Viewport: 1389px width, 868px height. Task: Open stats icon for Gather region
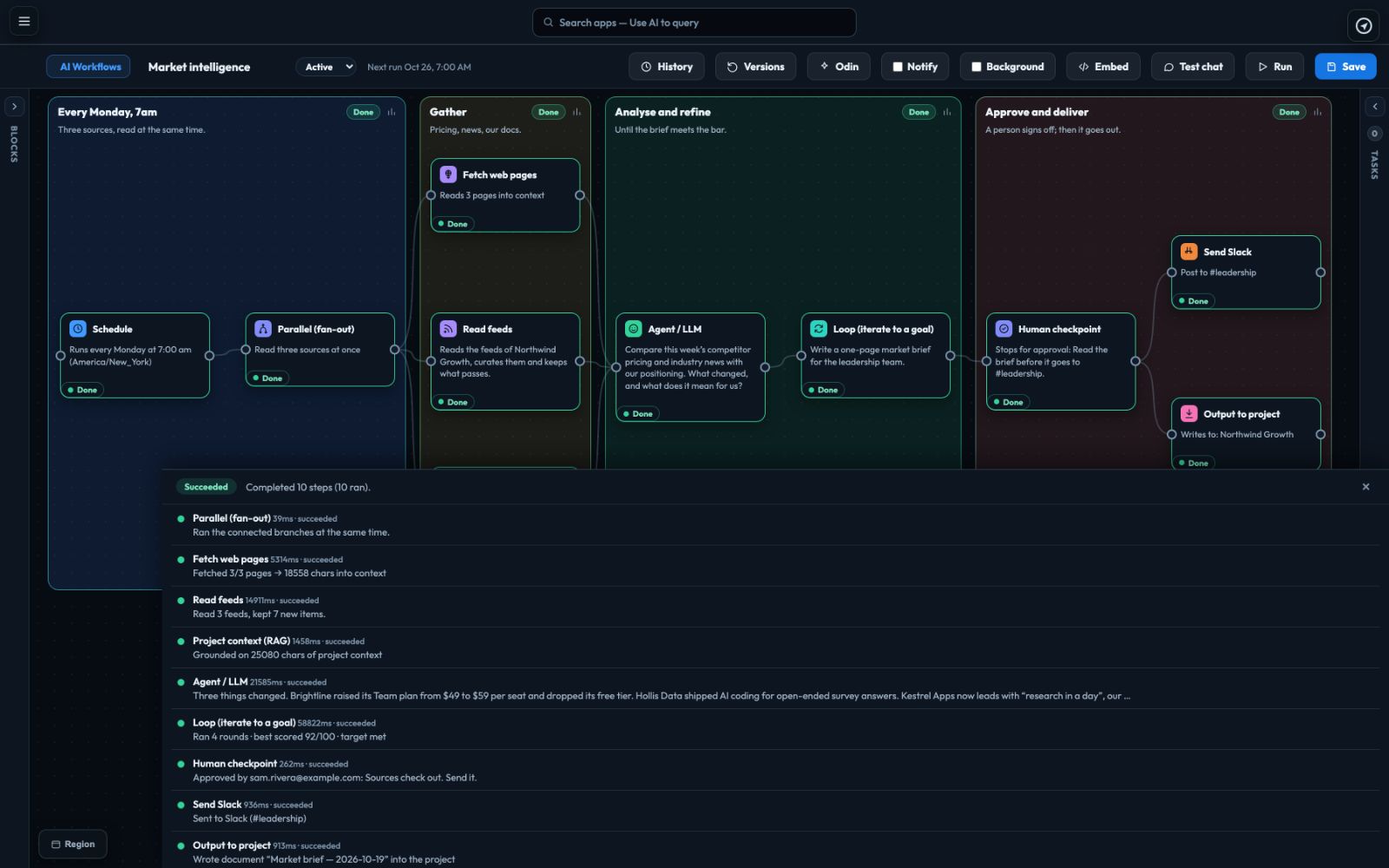(x=576, y=112)
